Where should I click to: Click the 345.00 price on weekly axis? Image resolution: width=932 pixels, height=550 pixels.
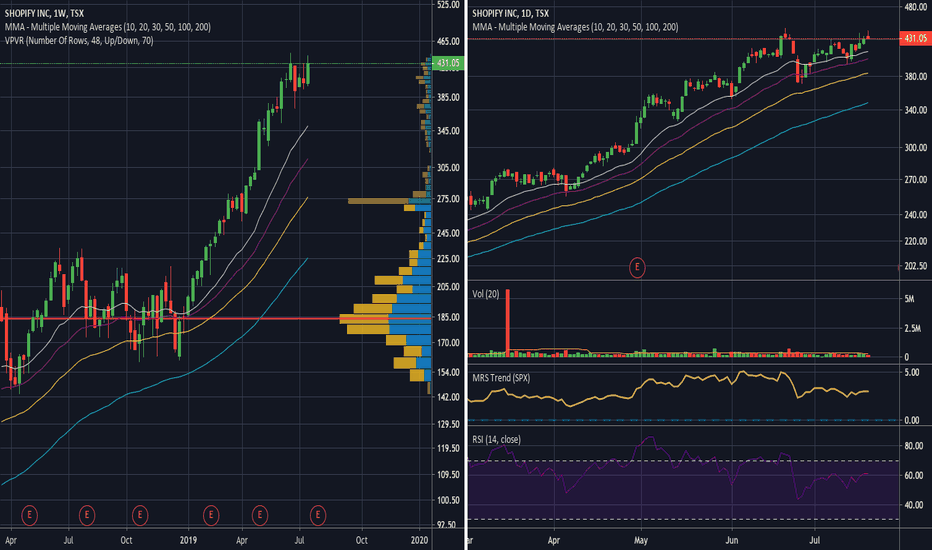click(448, 131)
